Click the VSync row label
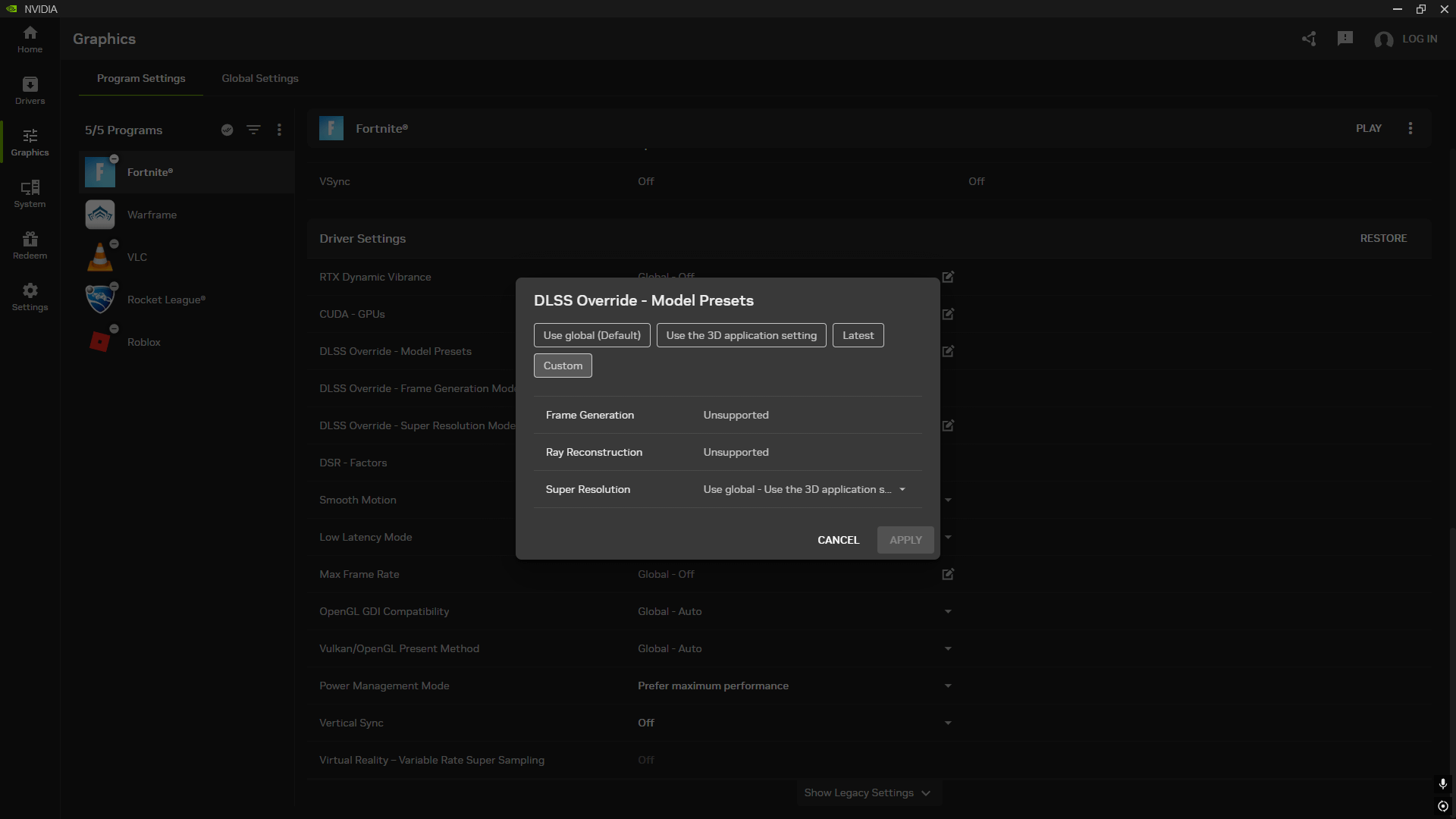1456x819 pixels. pyautogui.click(x=334, y=181)
